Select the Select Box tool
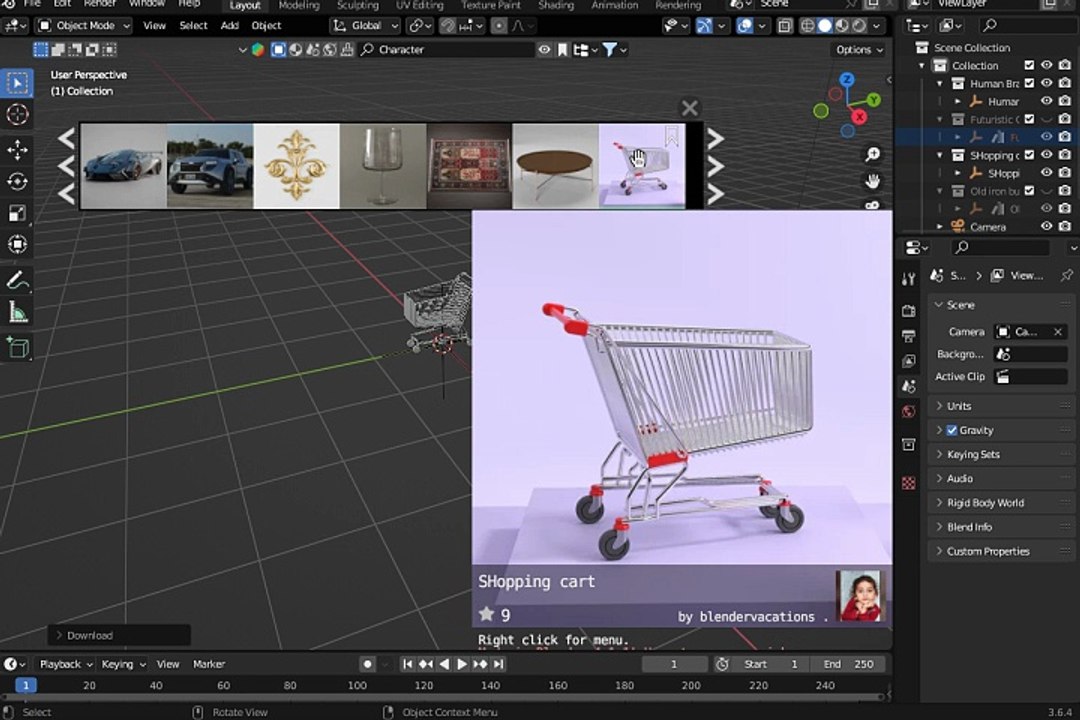1080x720 pixels. click(17, 83)
